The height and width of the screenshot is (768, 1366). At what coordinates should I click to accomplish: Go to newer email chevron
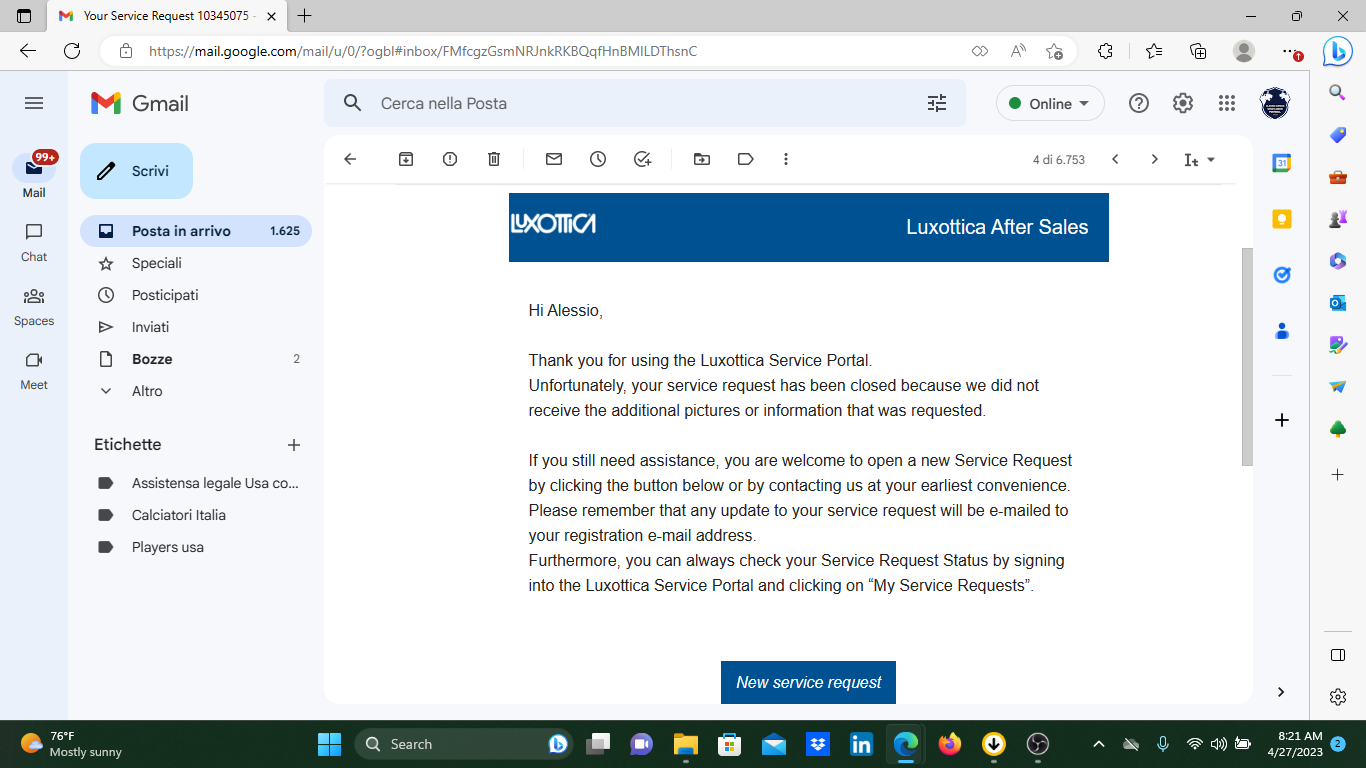1115,159
